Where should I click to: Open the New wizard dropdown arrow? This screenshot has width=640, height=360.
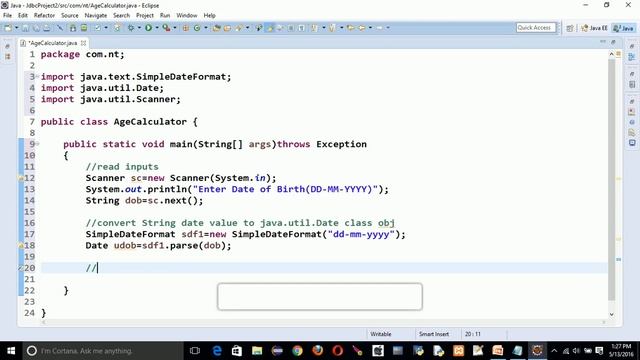click(x=17, y=28)
